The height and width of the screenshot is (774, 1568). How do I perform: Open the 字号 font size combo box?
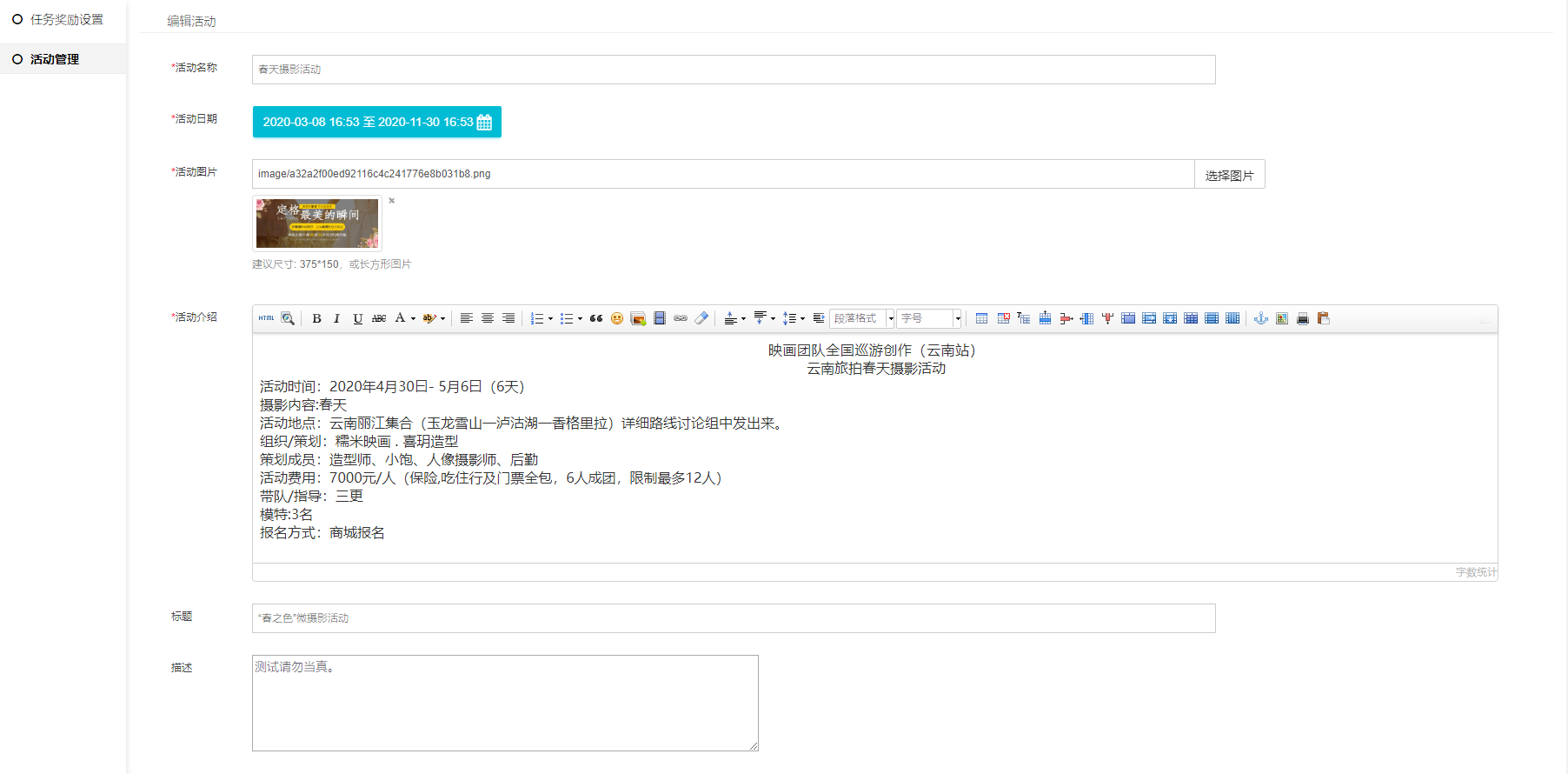[930, 318]
